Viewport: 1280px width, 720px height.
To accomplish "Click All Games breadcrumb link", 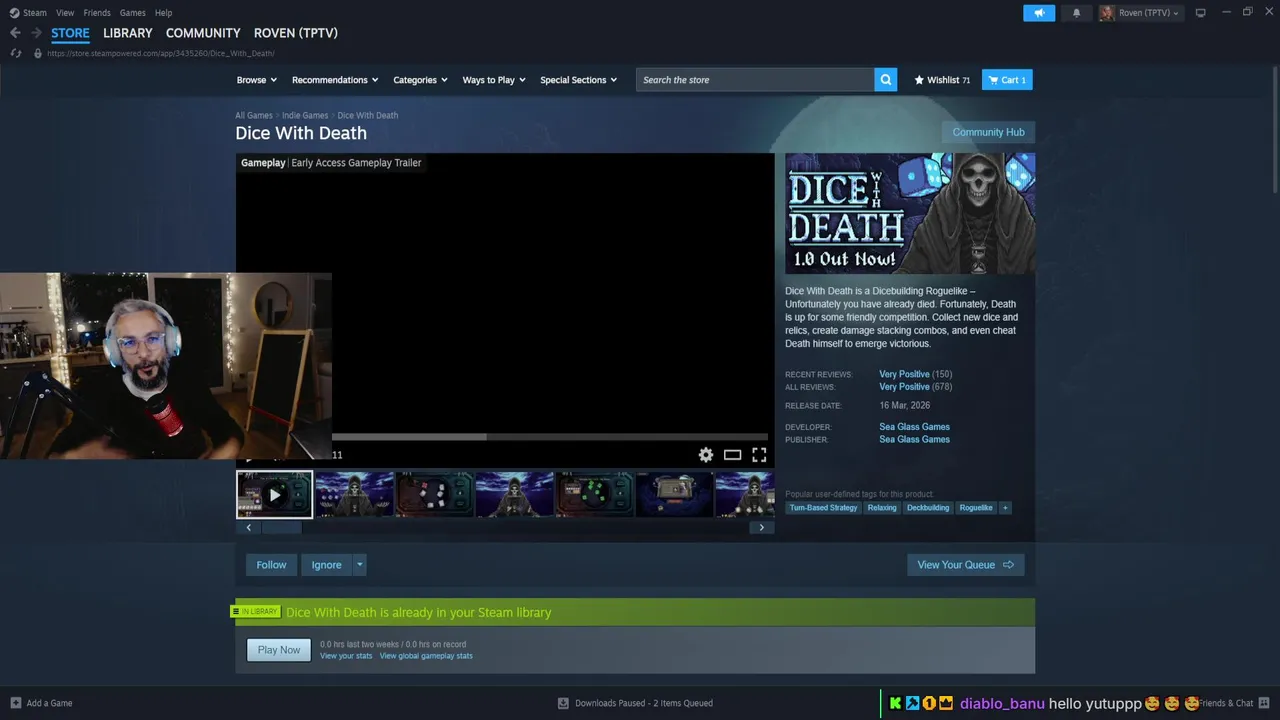I will (x=254, y=115).
